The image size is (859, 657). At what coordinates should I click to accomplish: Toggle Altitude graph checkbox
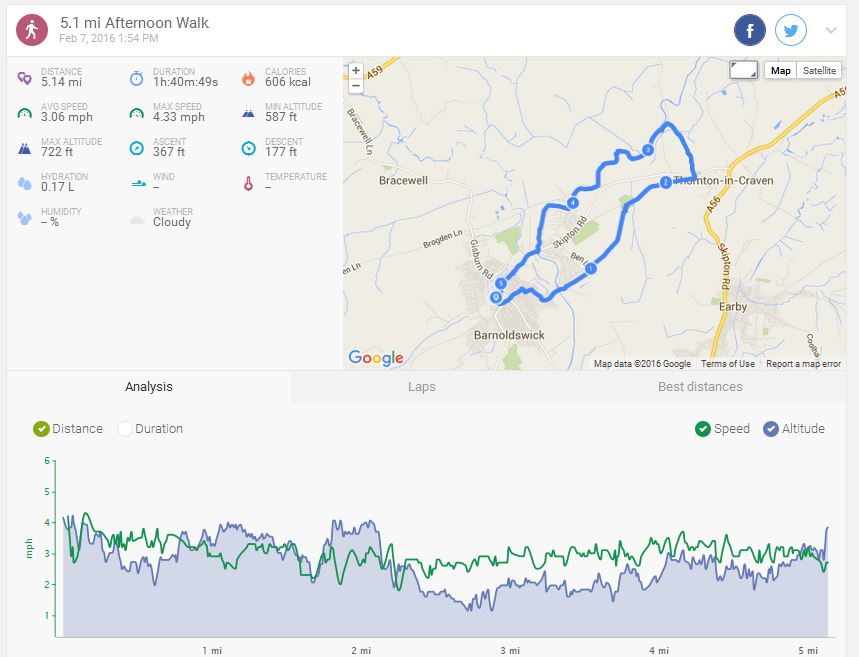[x=770, y=429]
